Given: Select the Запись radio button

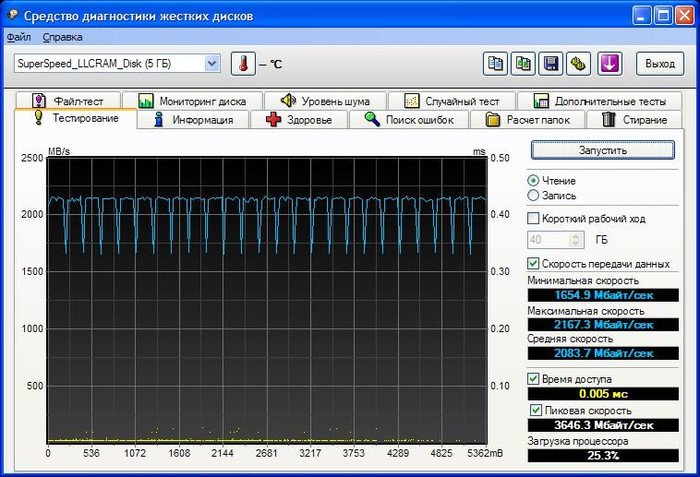Looking at the screenshot, I should tap(533, 196).
